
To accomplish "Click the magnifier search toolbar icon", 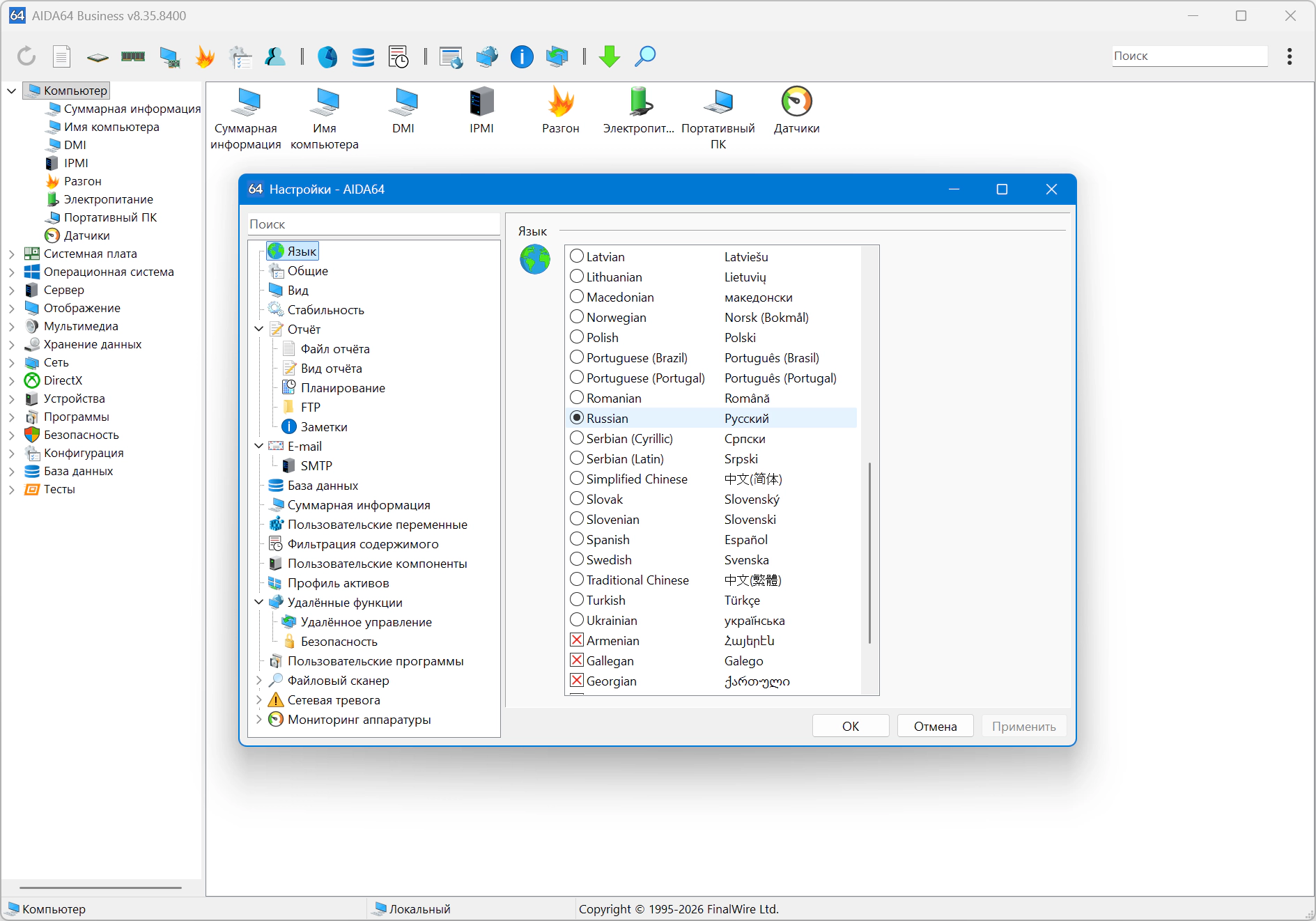I will (645, 56).
